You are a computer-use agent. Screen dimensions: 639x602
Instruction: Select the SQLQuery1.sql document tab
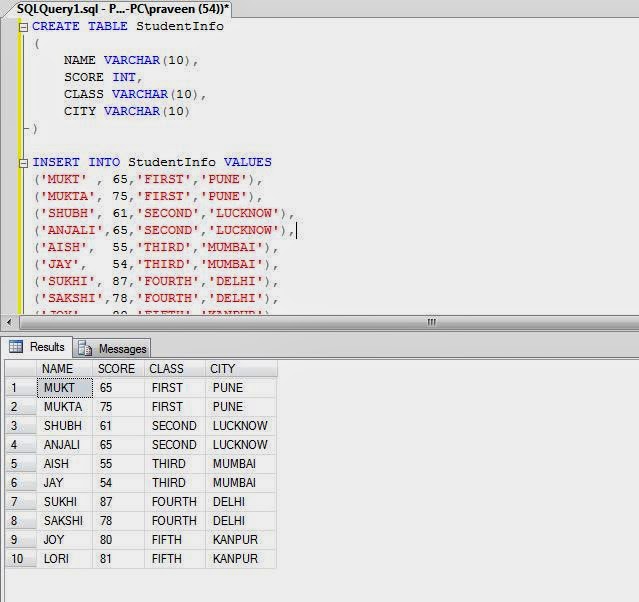[122, 9]
